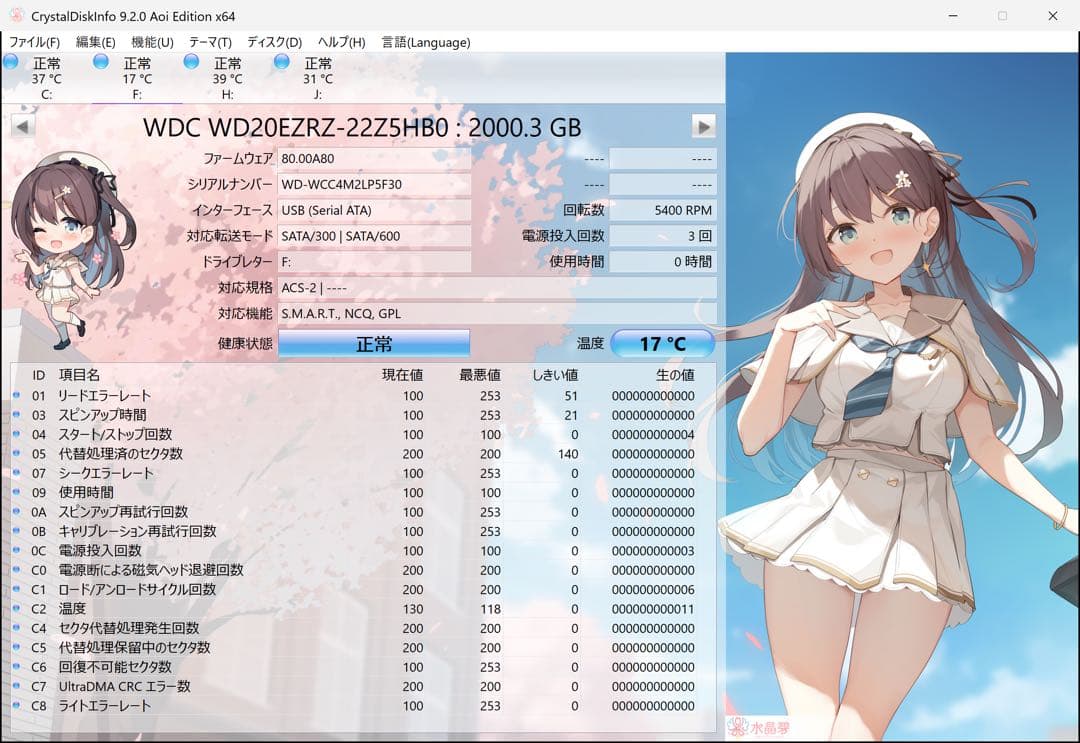
Task: Select row 0C 電源投入回数
Action: click(x=363, y=551)
